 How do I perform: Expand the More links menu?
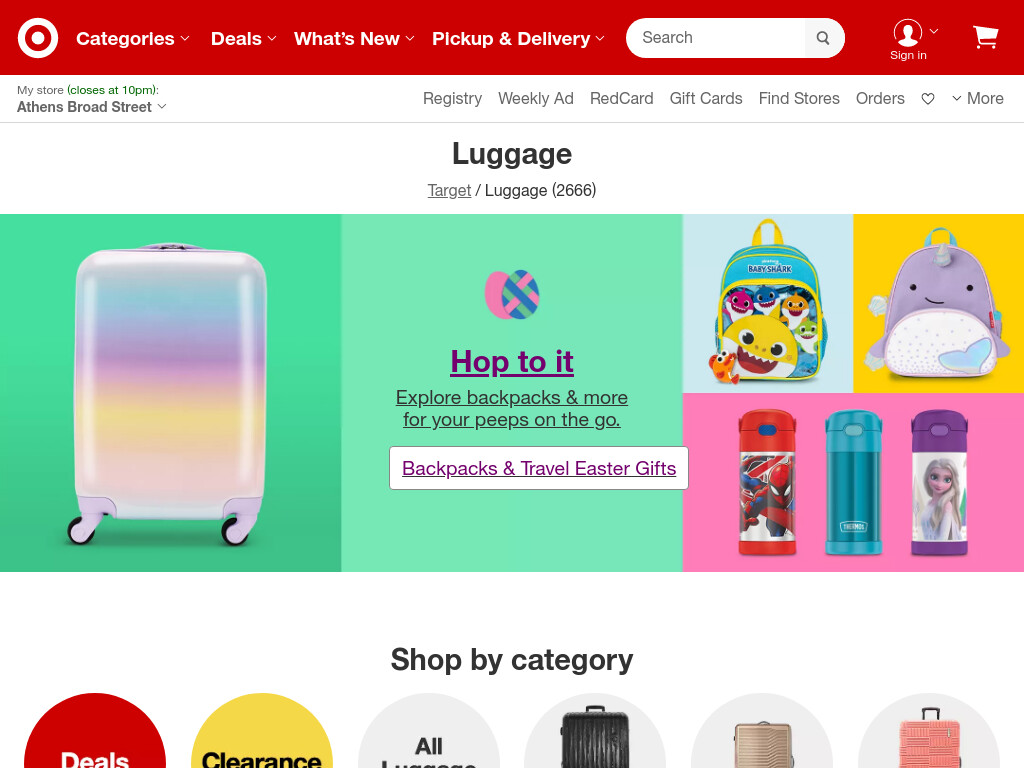[977, 99]
